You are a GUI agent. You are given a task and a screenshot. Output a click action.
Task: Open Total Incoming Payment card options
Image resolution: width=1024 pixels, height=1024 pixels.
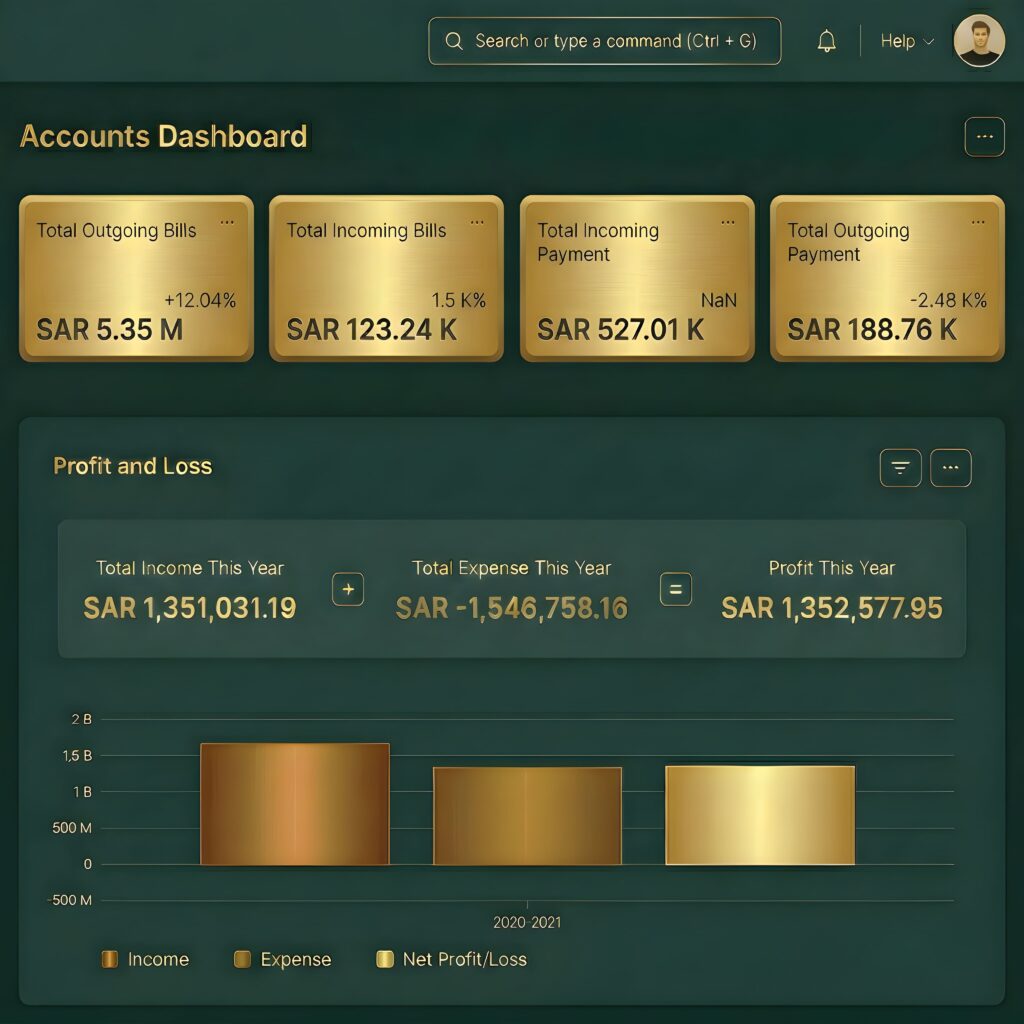(x=727, y=222)
